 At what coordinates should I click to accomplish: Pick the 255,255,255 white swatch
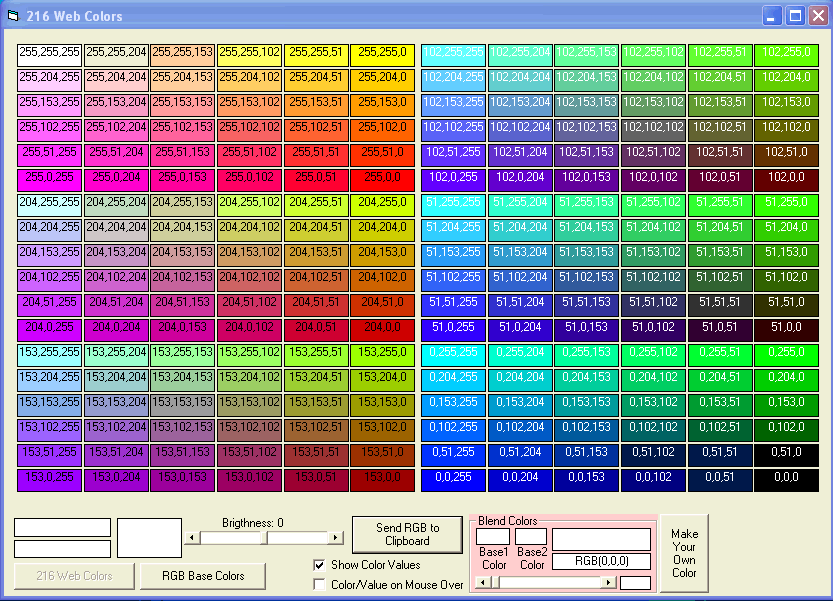pos(49,53)
